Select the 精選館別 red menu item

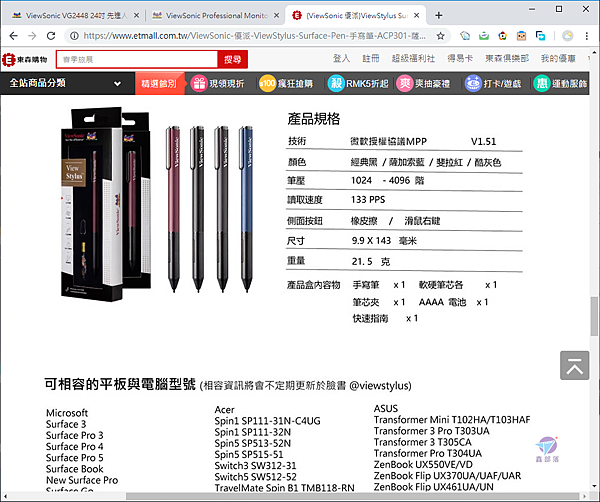pyautogui.click(x=159, y=83)
